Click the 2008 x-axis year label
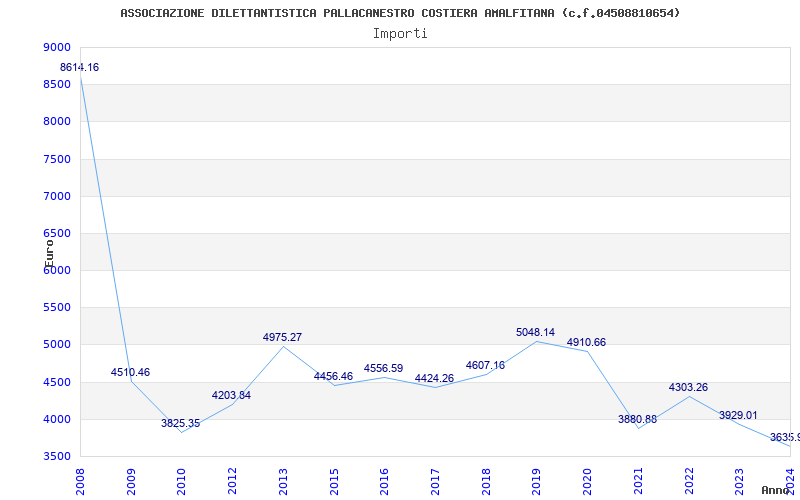 80,482
